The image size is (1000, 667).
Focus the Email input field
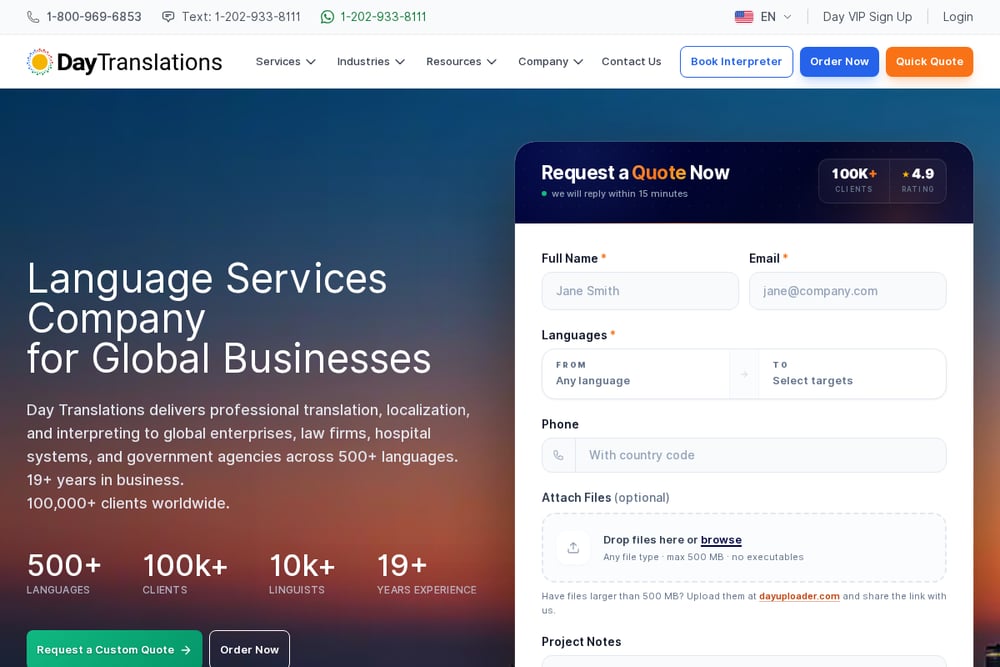[x=848, y=291]
